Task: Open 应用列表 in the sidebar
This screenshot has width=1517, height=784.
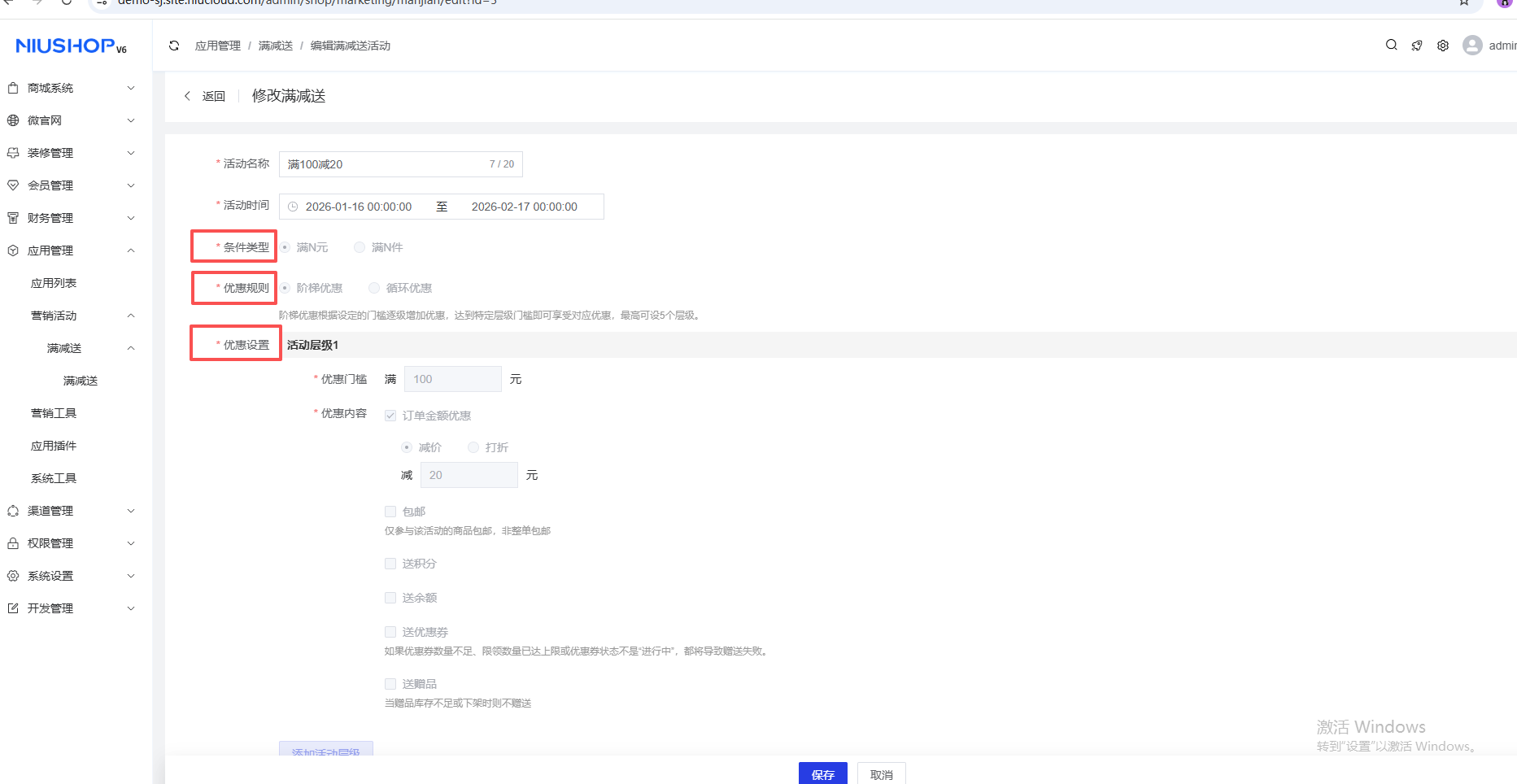Action: pyautogui.click(x=54, y=283)
